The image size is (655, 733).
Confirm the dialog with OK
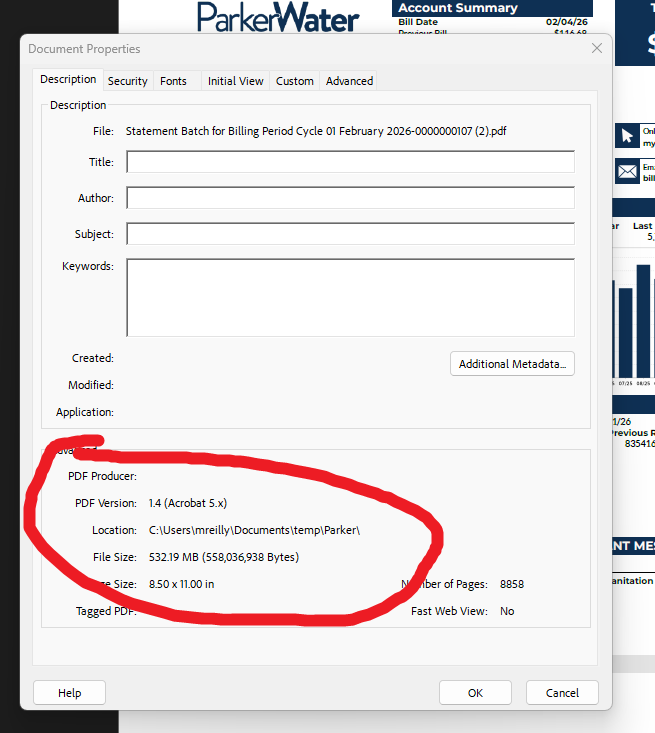[x=475, y=693]
